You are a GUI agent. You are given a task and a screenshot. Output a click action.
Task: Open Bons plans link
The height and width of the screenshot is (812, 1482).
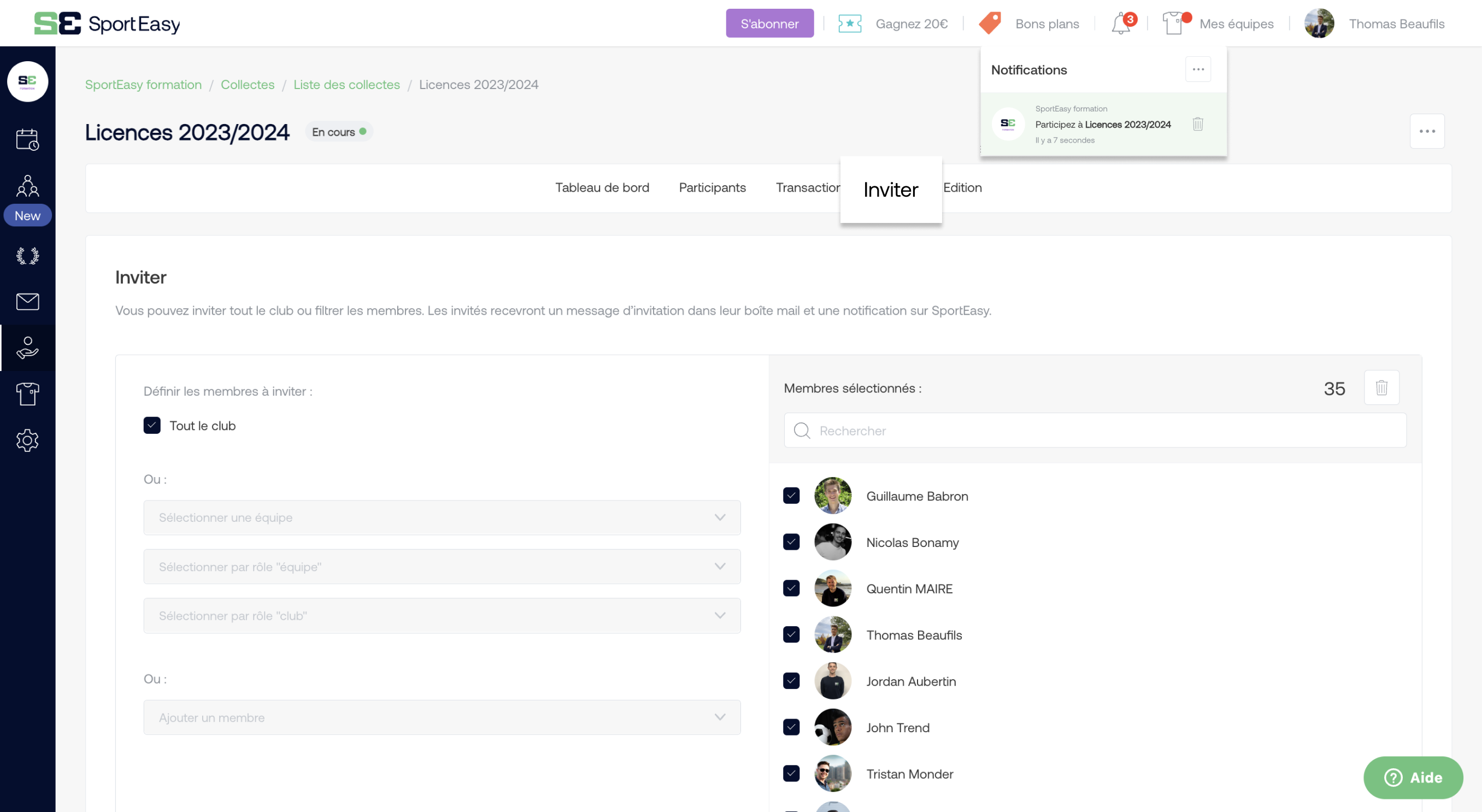tap(1047, 23)
